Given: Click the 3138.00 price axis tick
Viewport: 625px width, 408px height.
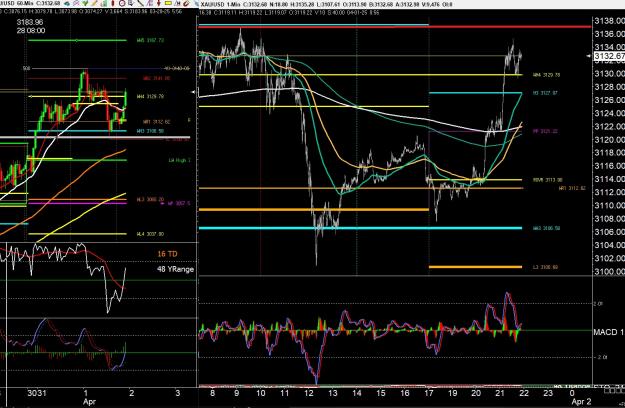Looking at the screenshot, I should point(609,21).
